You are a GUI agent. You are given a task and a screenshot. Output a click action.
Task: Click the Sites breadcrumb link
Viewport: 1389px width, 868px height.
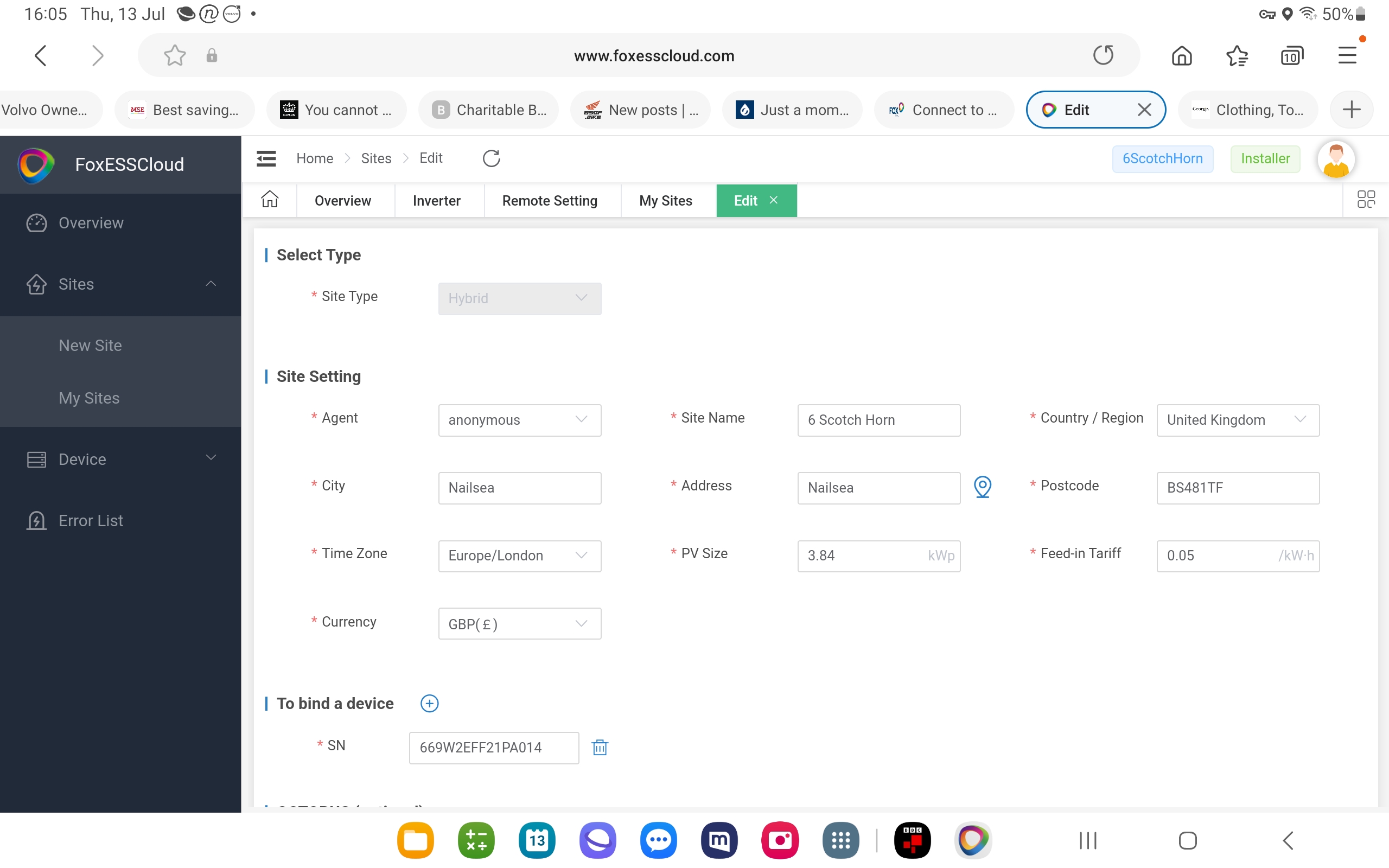[376, 158]
